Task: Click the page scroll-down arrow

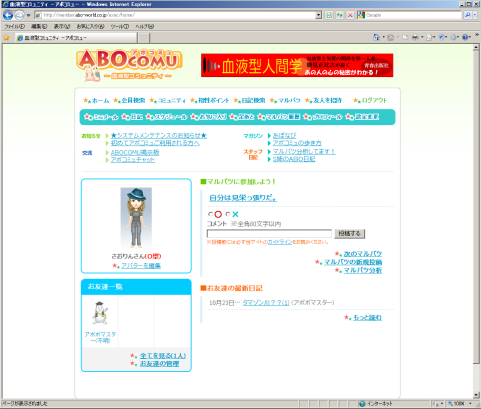Action: click(x=476, y=395)
